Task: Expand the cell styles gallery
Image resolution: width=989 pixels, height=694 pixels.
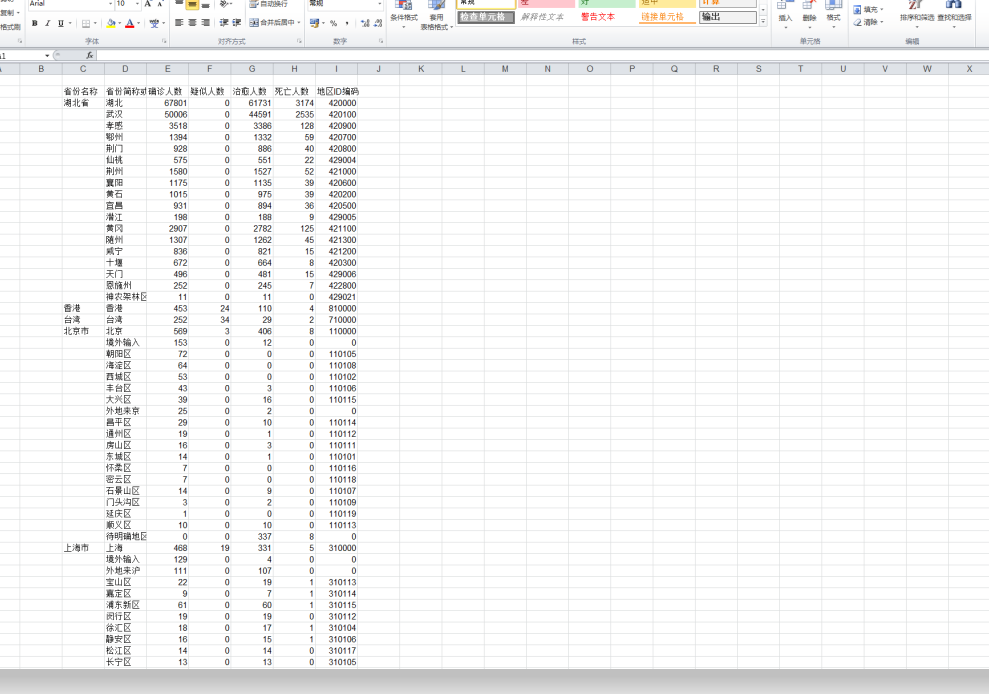Action: point(763,21)
